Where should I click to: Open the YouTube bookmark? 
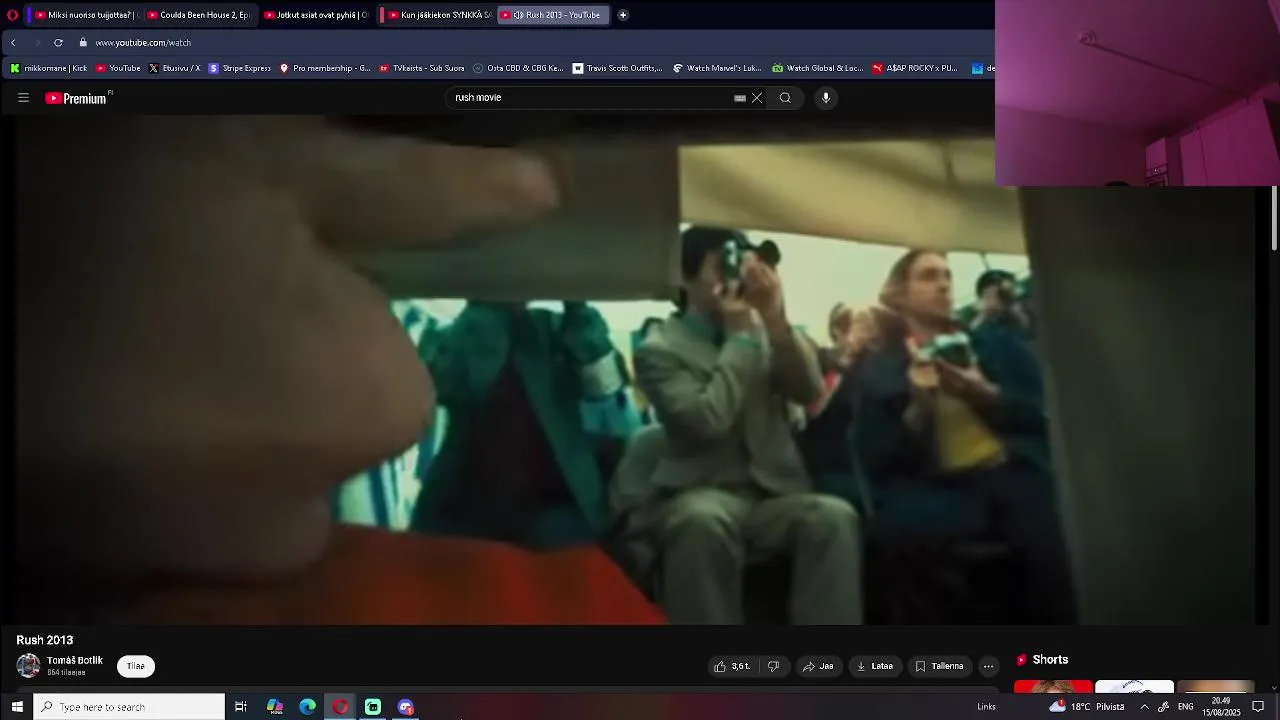[x=118, y=68]
